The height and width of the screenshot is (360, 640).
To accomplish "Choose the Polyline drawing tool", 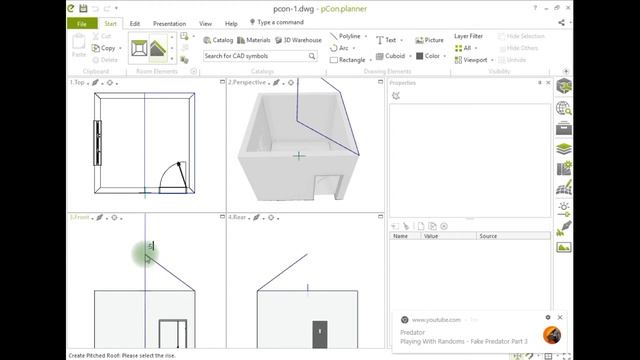I will (345, 36).
